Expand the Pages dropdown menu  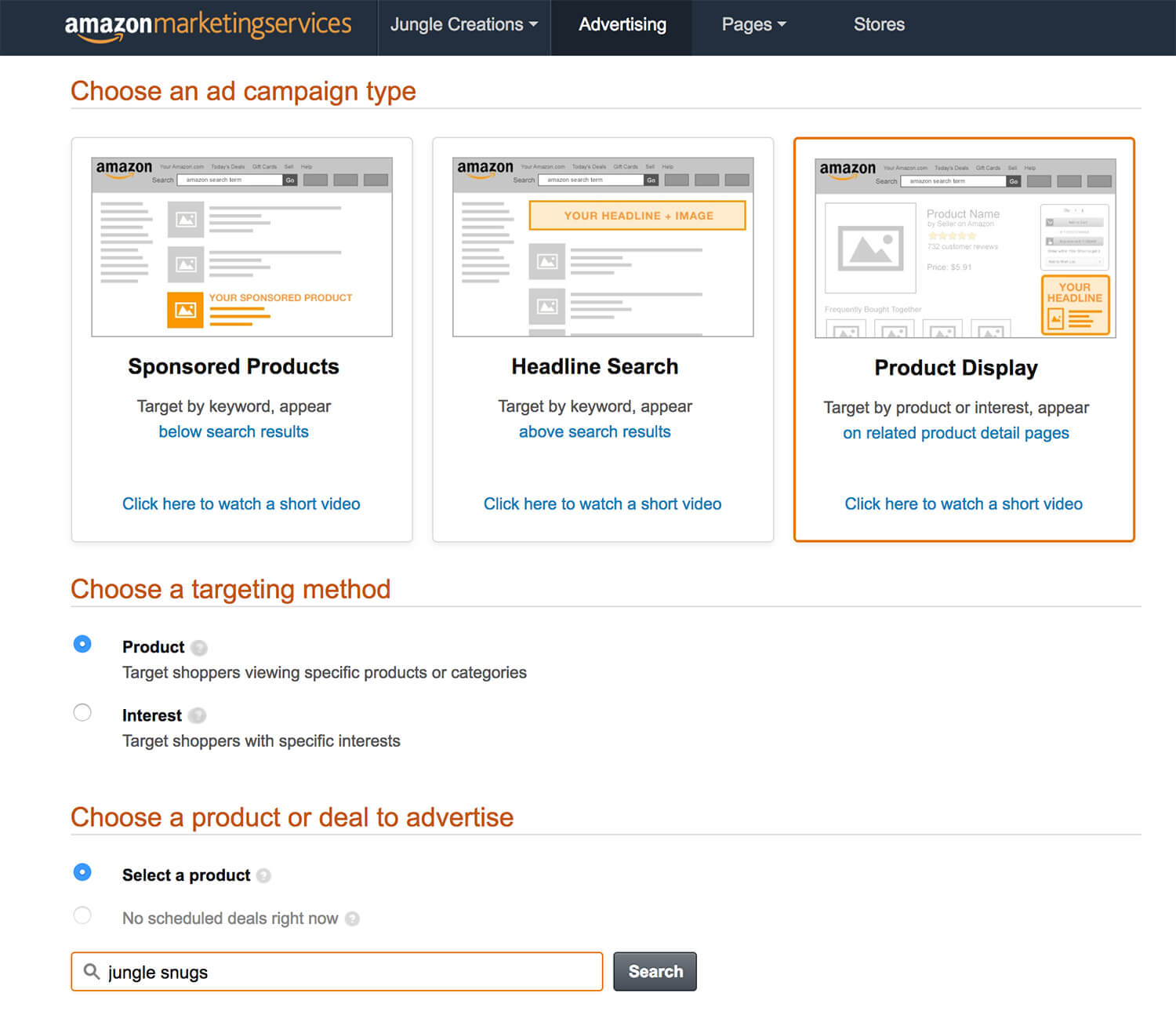[753, 24]
